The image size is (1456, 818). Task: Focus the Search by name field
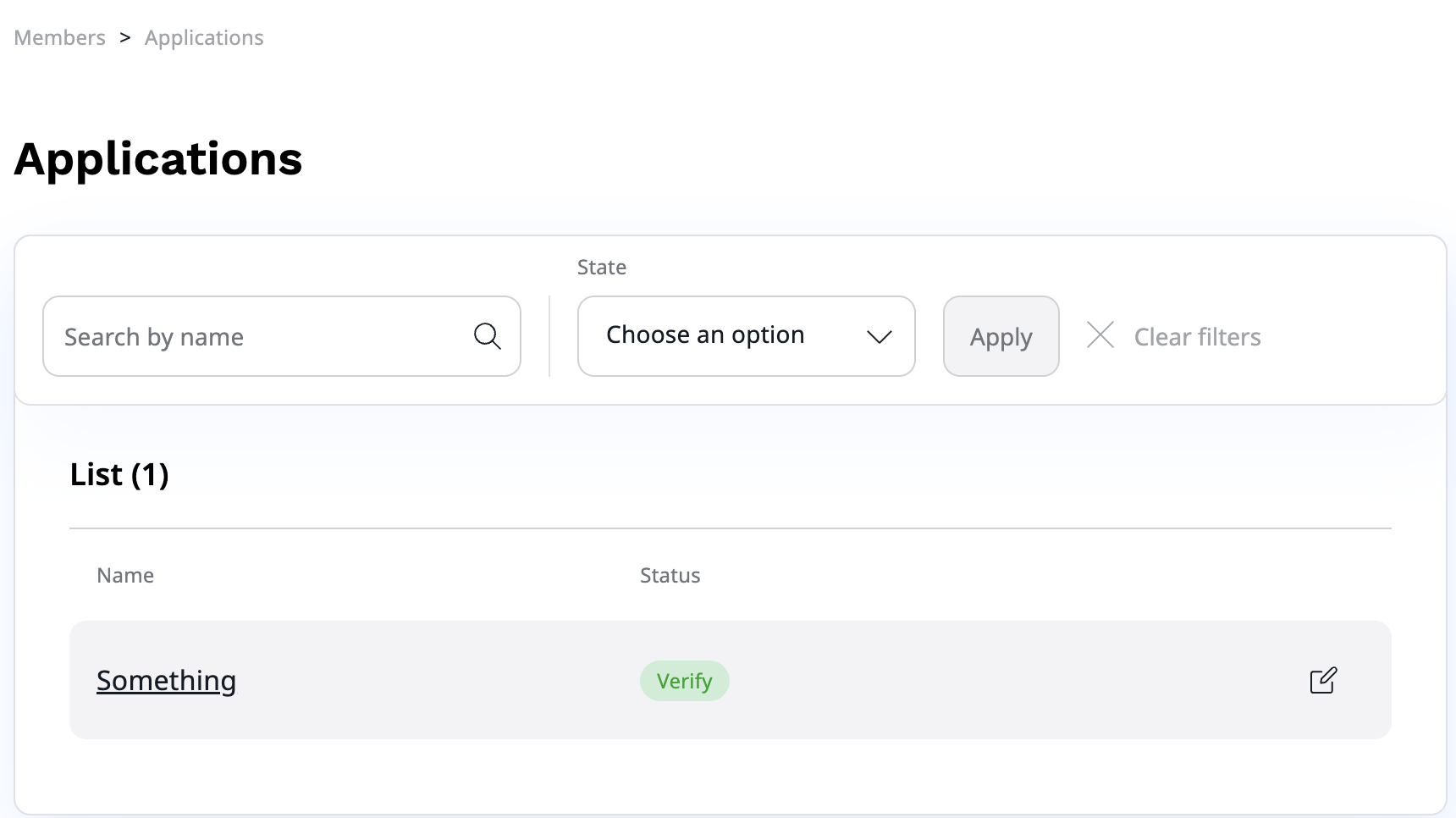coord(262,336)
